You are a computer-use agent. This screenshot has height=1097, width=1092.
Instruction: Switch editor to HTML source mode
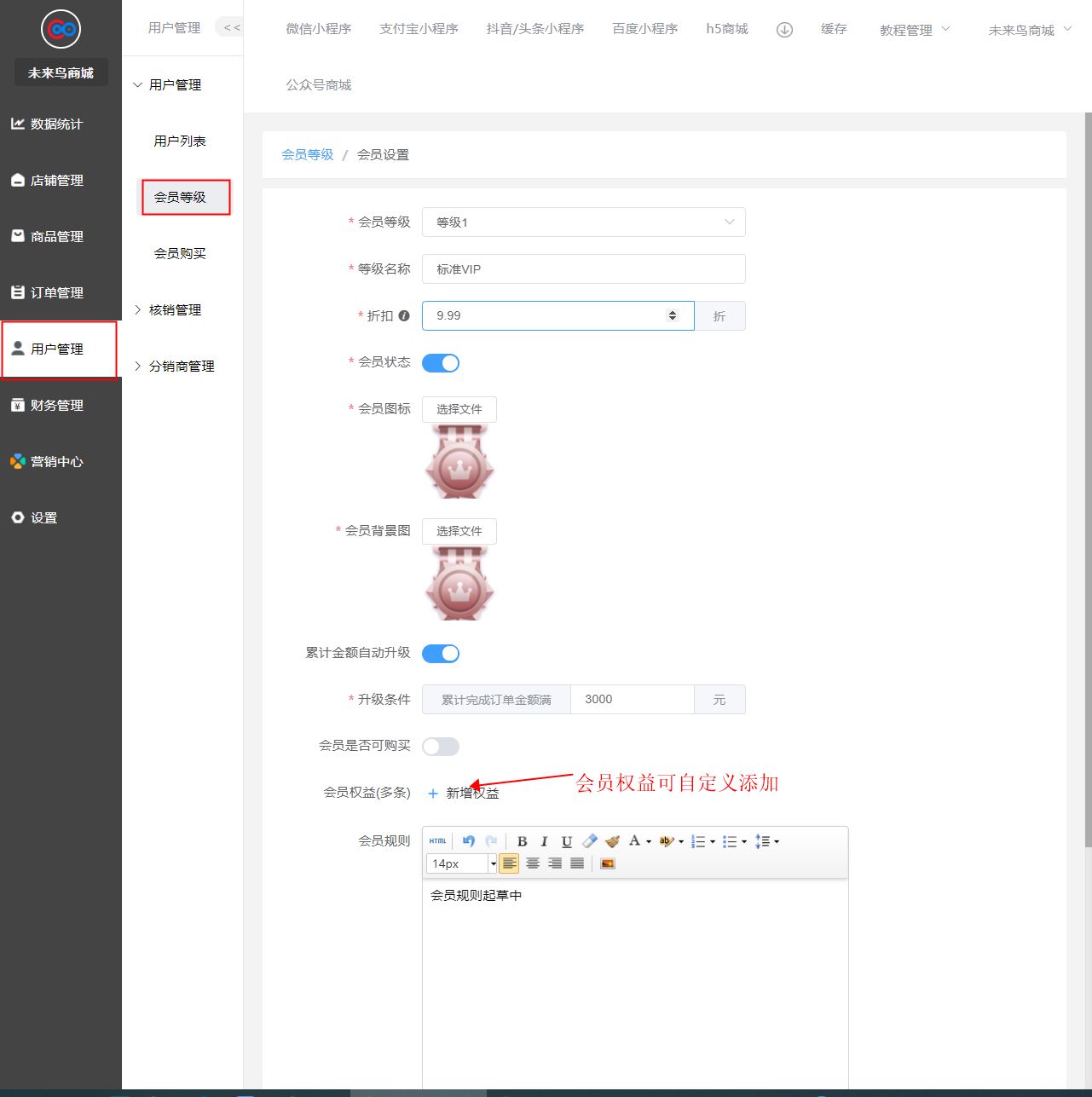pos(437,841)
